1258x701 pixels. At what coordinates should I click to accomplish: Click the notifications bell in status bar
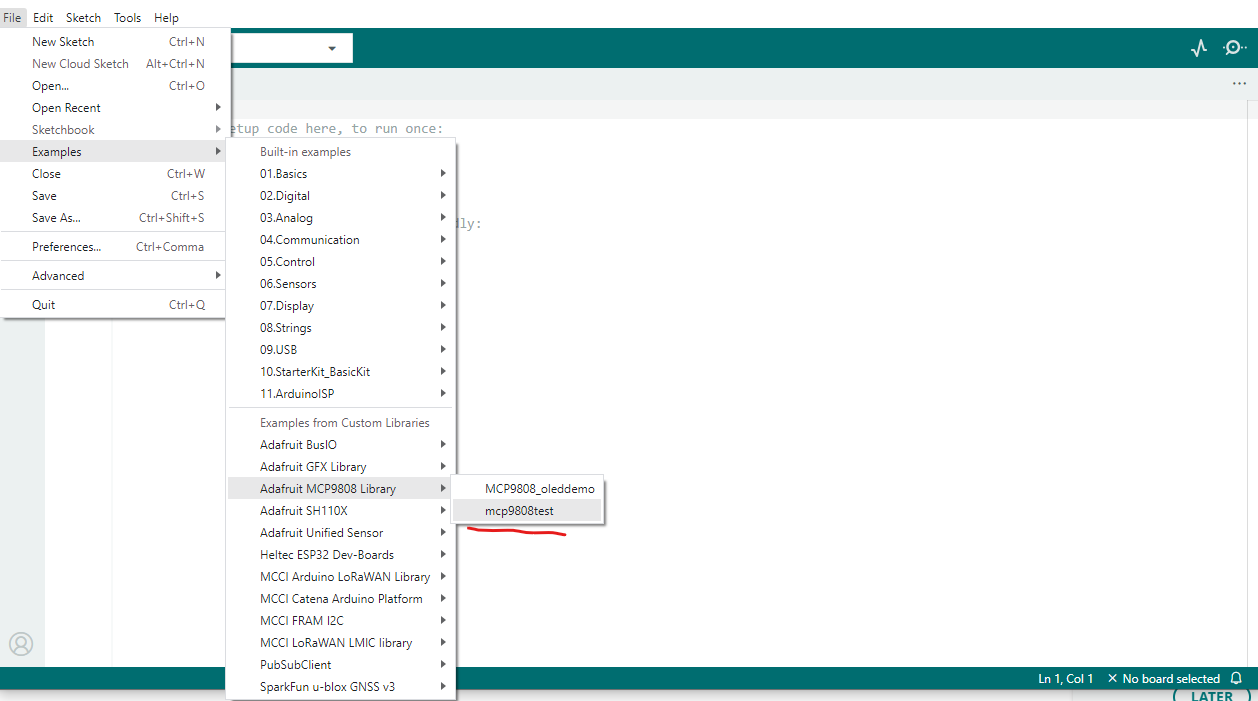1236,679
